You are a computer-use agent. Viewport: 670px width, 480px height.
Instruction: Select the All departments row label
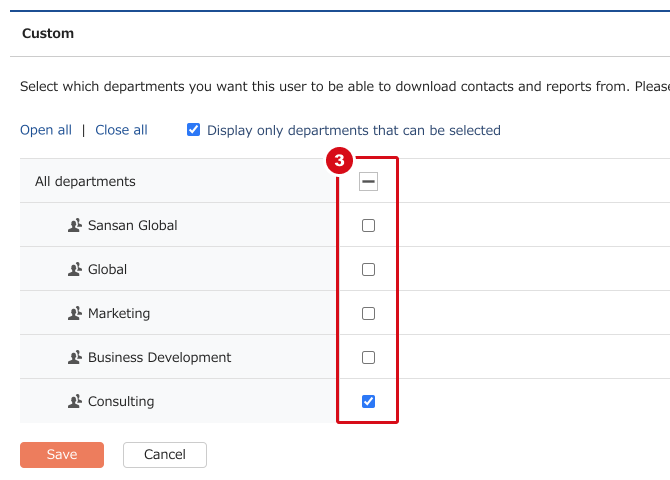coord(85,181)
